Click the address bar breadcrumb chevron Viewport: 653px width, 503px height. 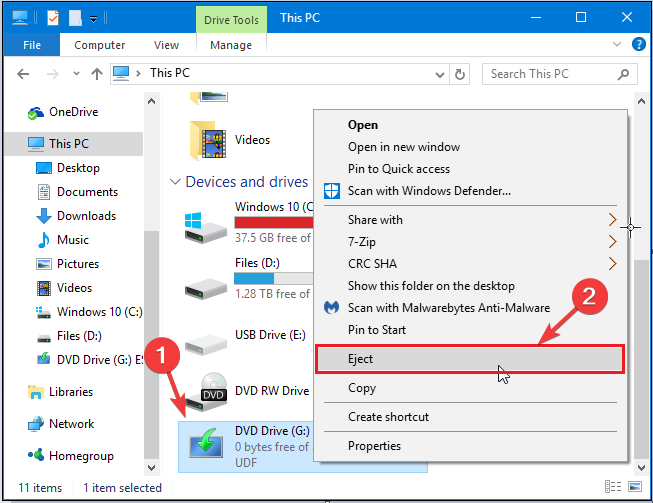coord(139,74)
